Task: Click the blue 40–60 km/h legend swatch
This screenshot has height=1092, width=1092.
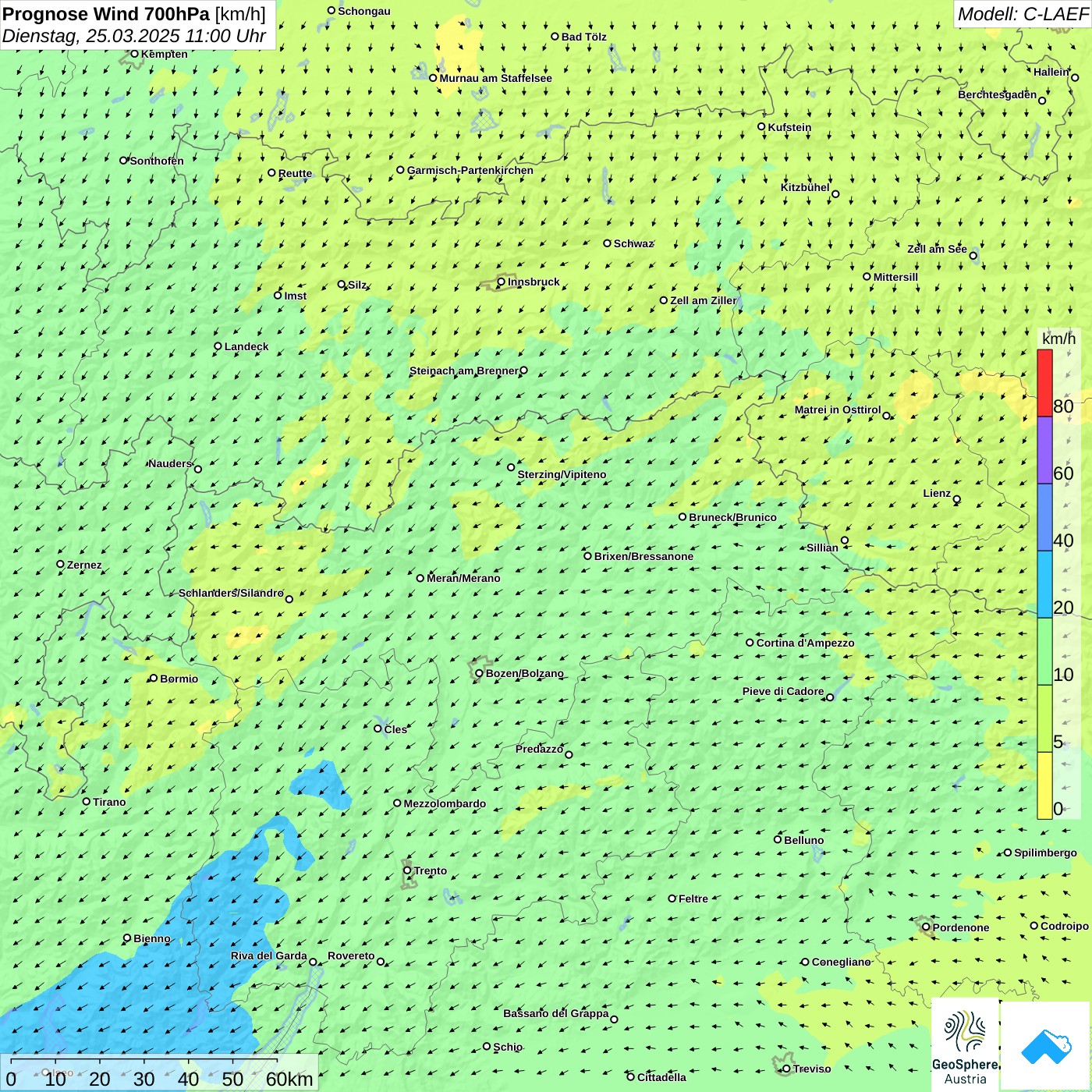Action: point(1044,517)
